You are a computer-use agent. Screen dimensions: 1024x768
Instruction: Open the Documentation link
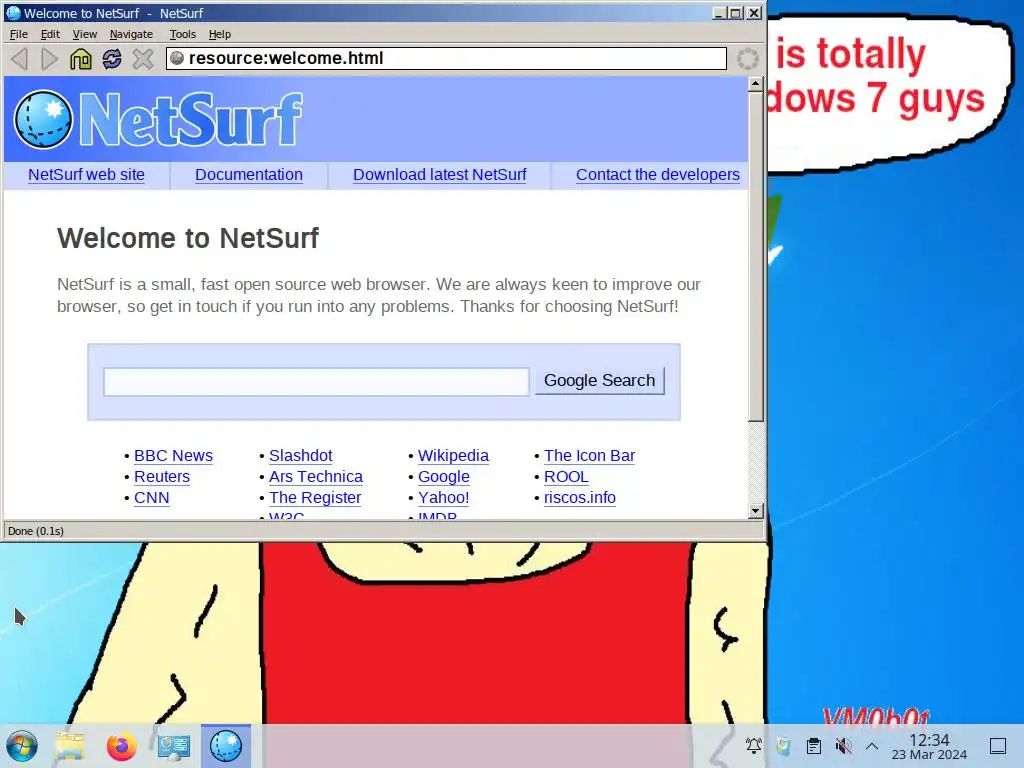pyautogui.click(x=249, y=174)
